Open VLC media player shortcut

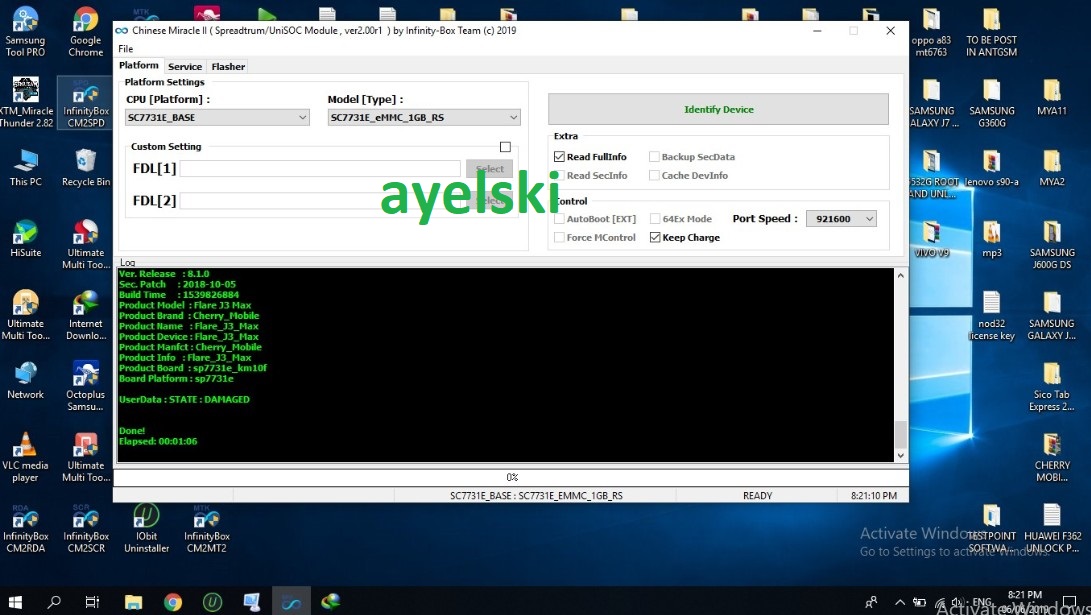pyautogui.click(x=26, y=457)
